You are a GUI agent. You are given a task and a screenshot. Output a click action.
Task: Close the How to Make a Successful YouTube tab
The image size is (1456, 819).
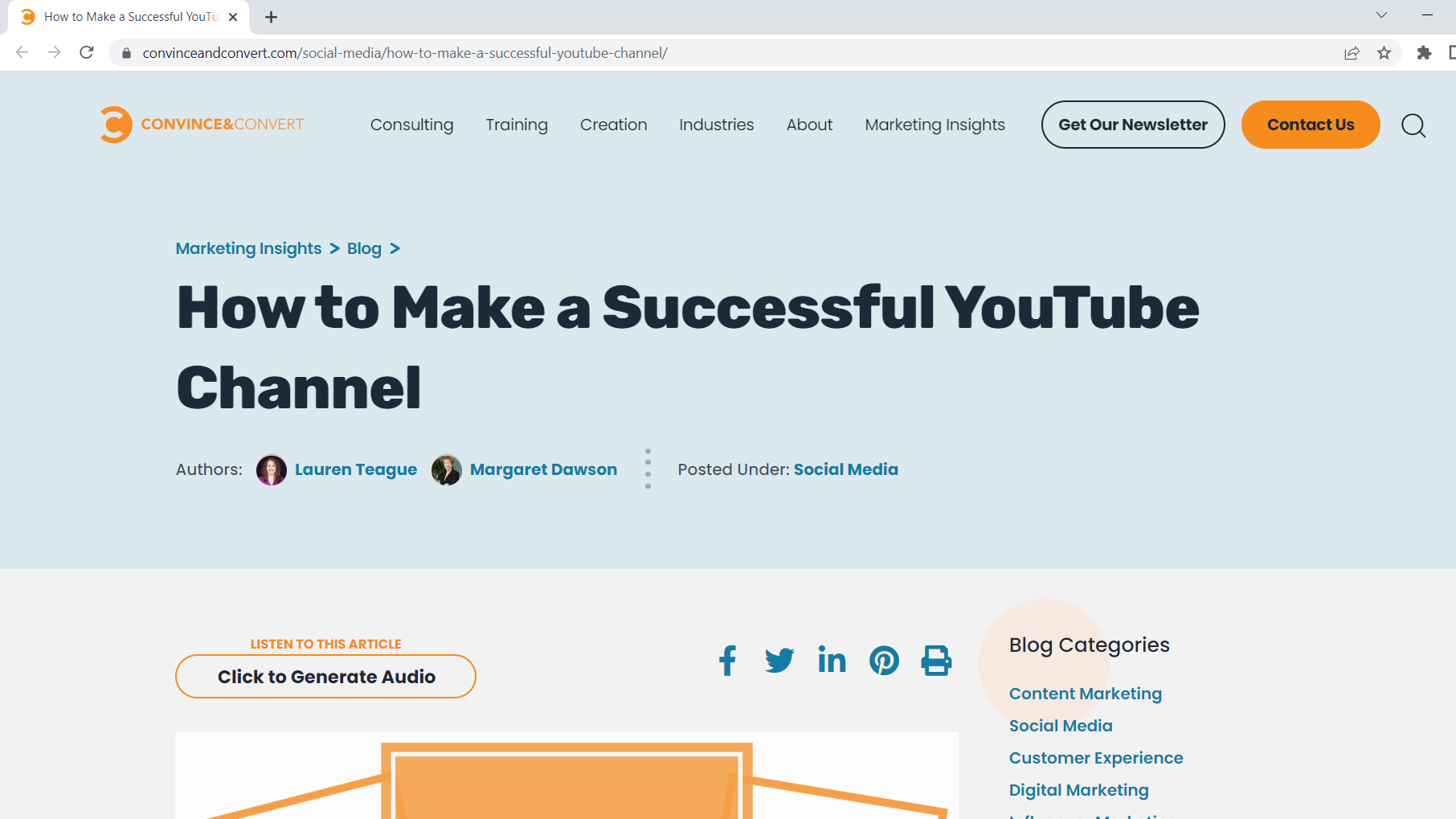click(233, 17)
